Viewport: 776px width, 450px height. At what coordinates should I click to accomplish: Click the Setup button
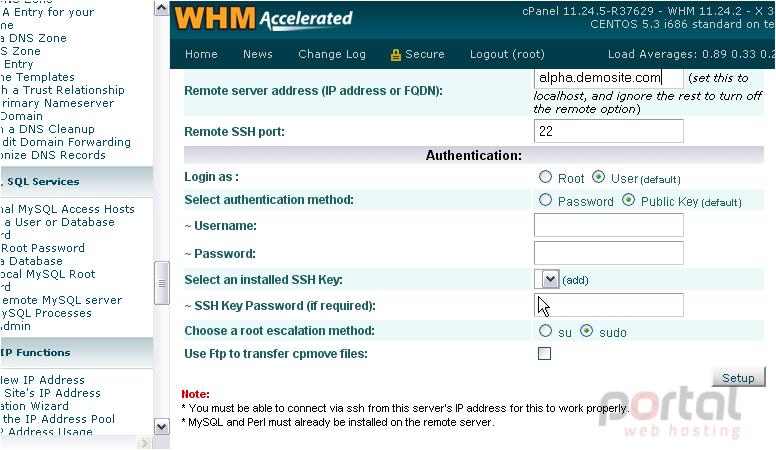click(738, 377)
